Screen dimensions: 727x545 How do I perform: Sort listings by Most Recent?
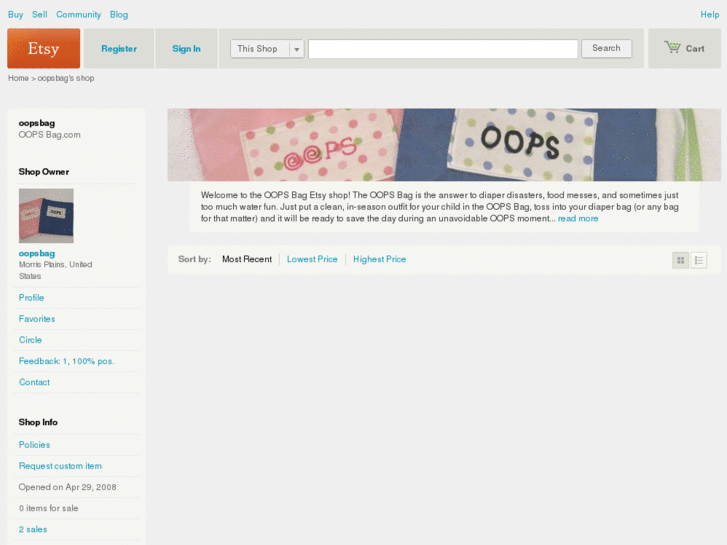point(247,259)
